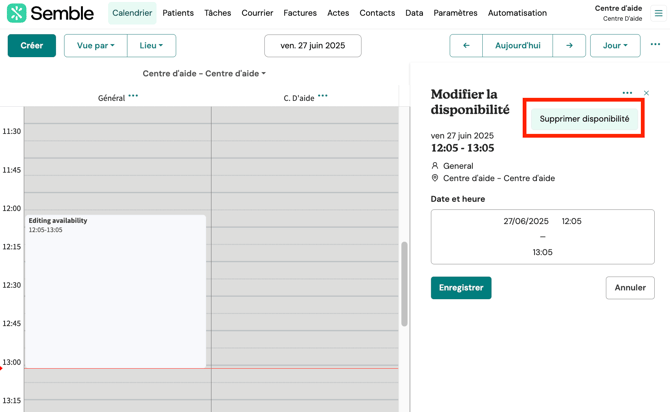The width and height of the screenshot is (670, 412).
Task: Select the Editing availability calendar block
Action: 115,291
